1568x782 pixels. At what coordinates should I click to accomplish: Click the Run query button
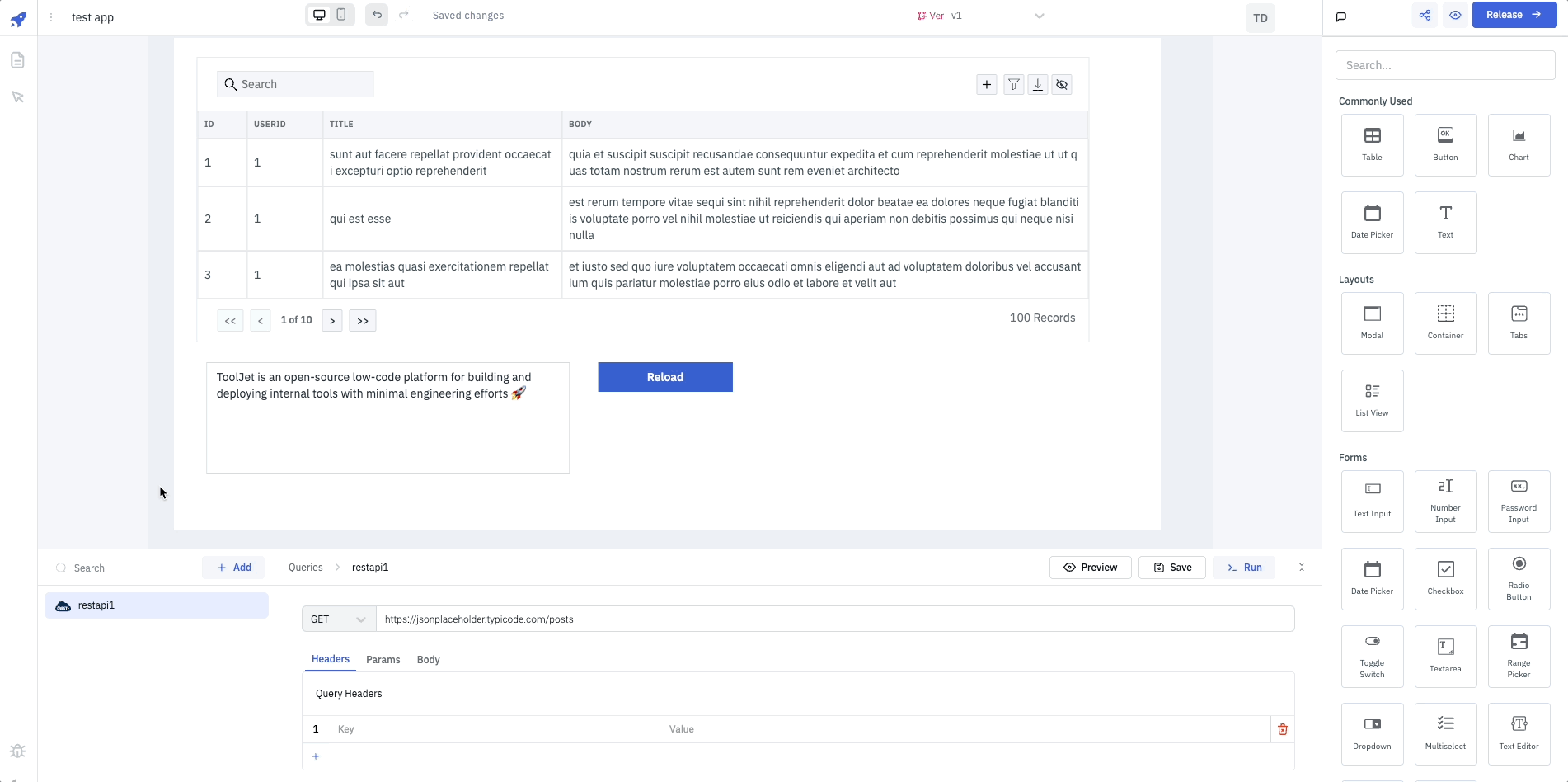click(1243, 568)
